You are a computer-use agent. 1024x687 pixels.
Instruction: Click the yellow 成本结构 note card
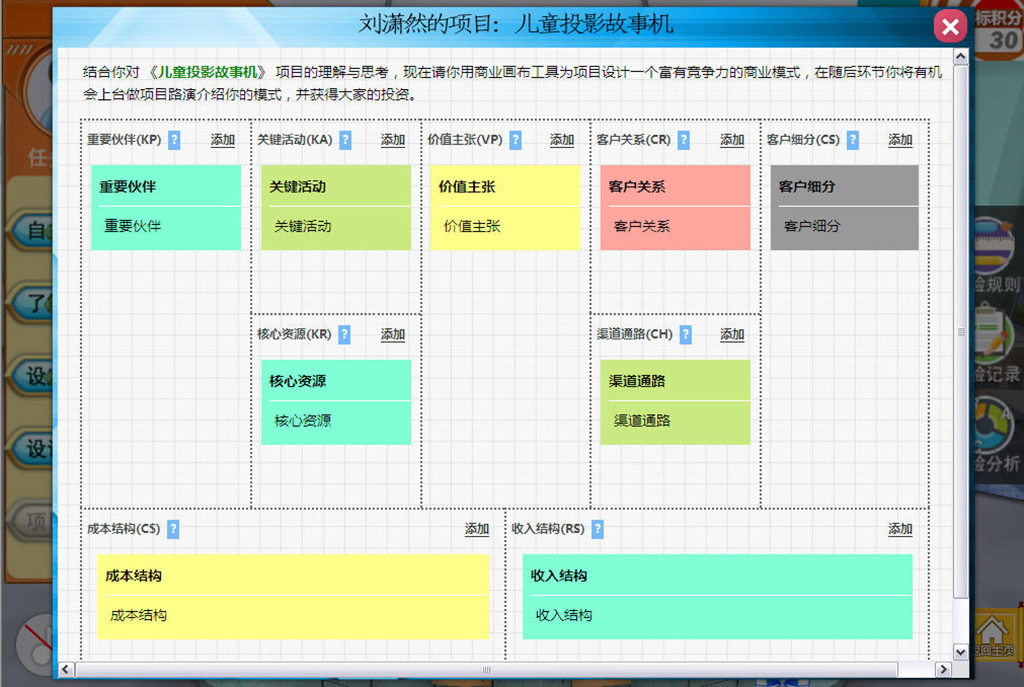click(293, 596)
